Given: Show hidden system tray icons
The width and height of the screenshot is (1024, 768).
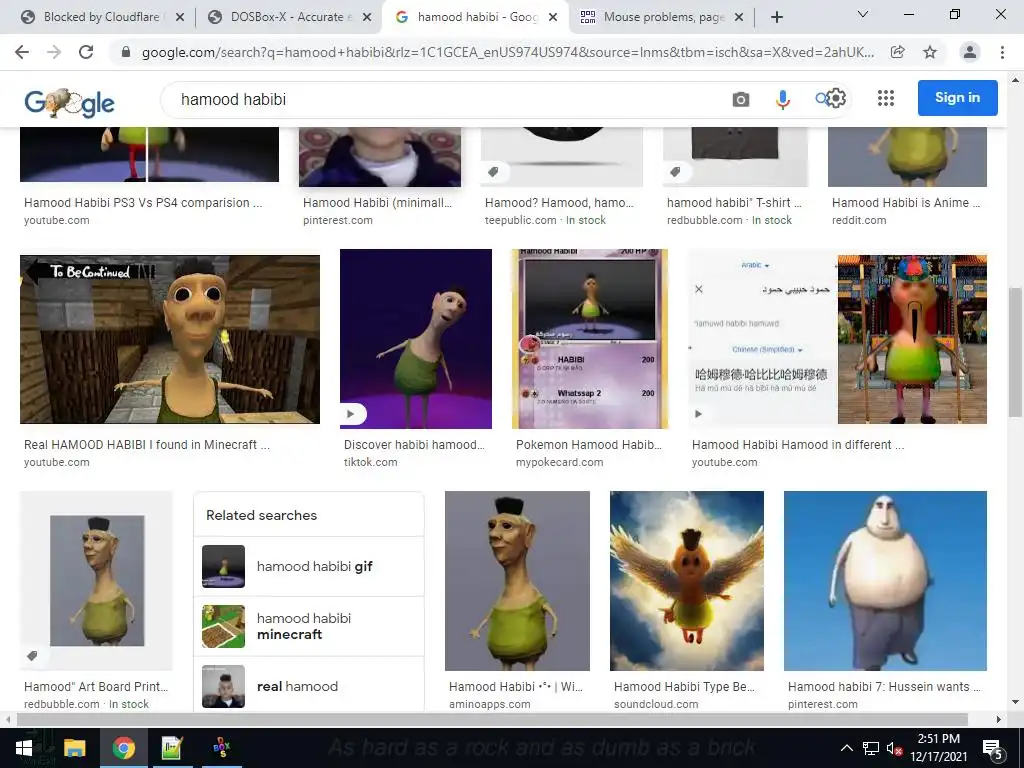Looking at the screenshot, I should [x=846, y=748].
